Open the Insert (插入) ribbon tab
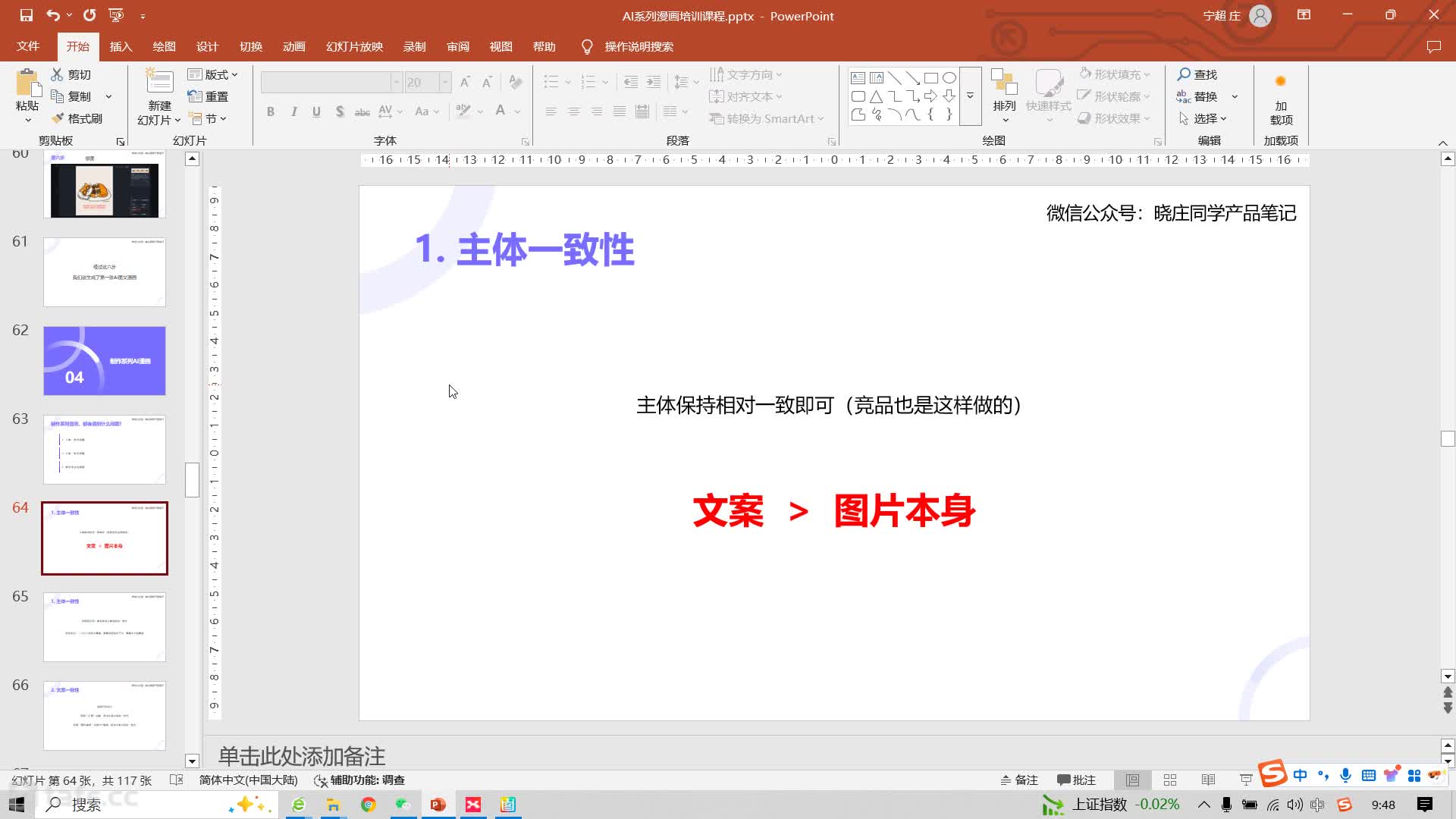The image size is (1456, 819). tap(121, 47)
